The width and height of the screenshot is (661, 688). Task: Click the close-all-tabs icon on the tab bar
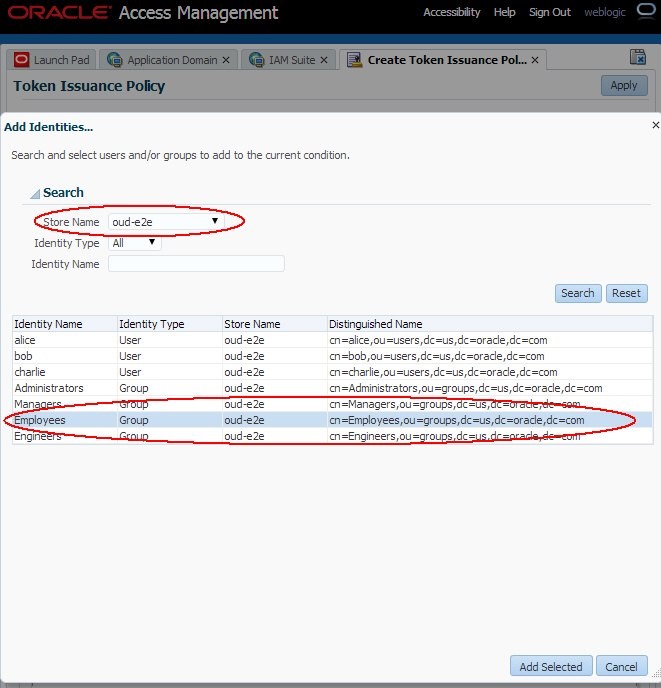[x=638, y=57]
